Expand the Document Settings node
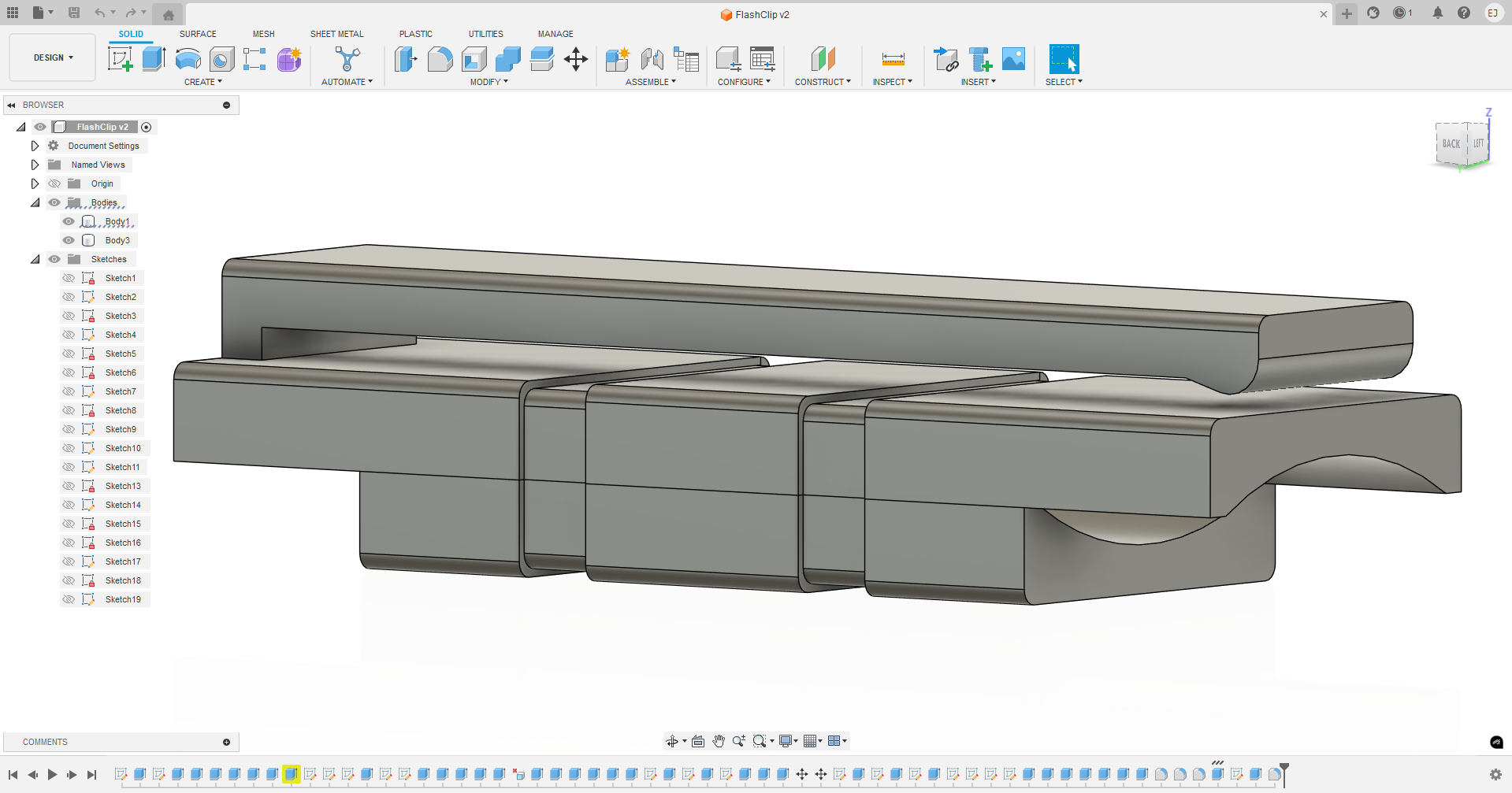This screenshot has width=1512, height=793. coord(35,146)
